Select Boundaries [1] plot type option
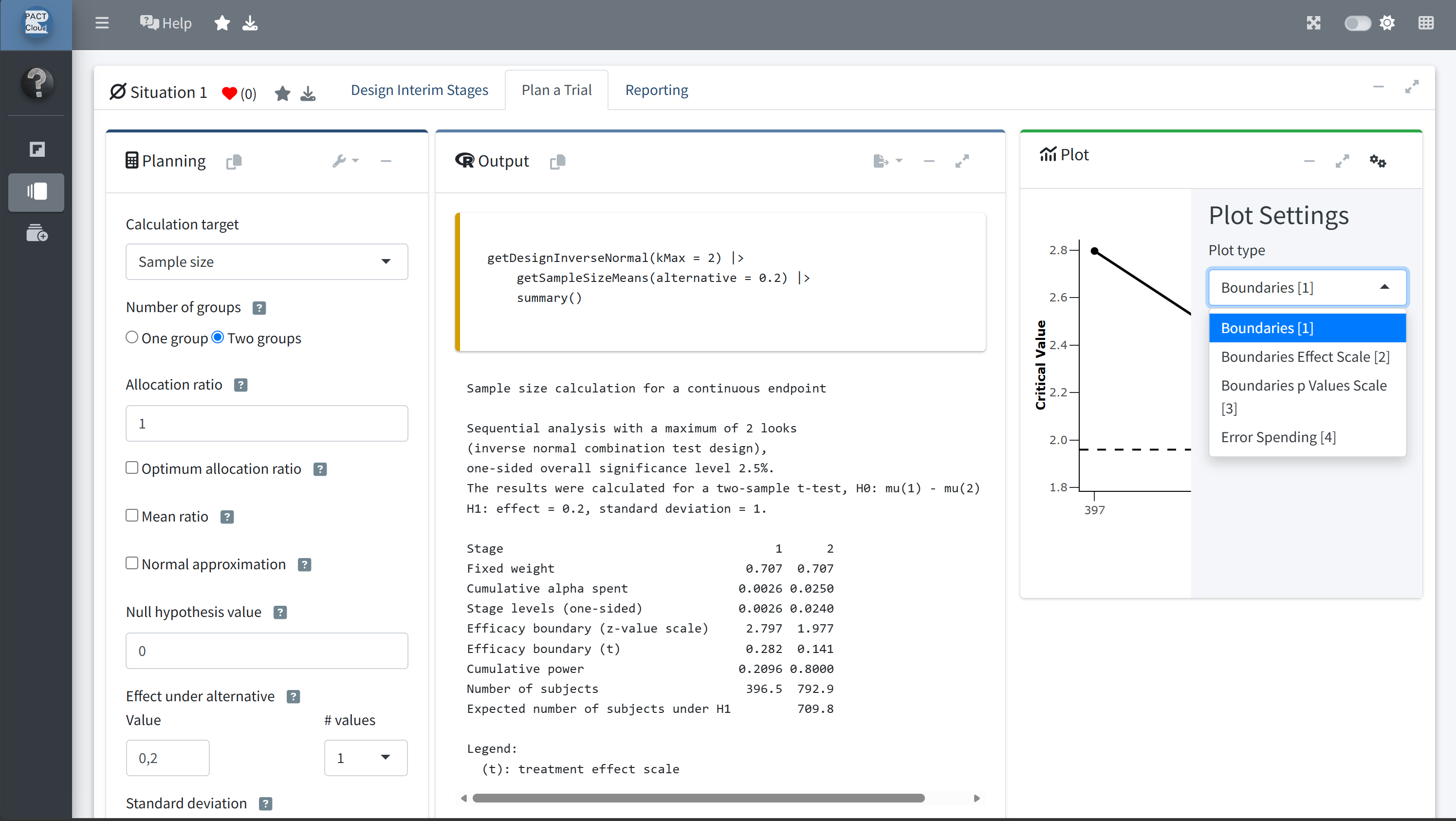 click(1307, 329)
